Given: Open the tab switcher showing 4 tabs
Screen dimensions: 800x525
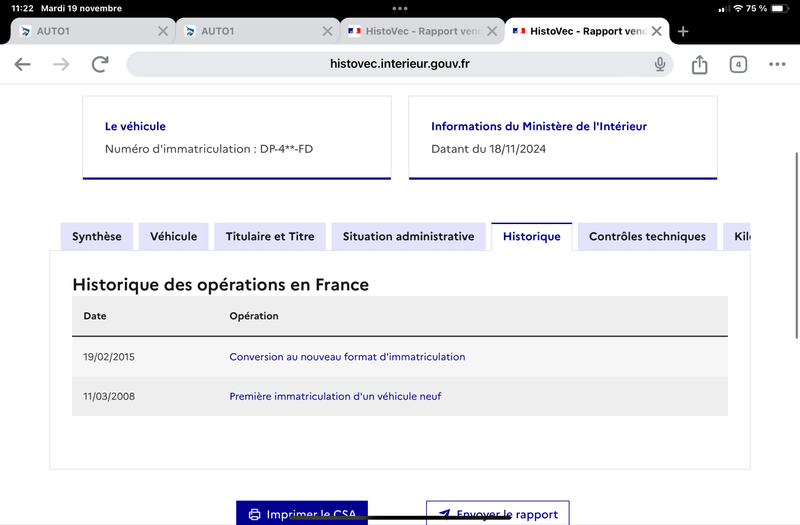Looking at the screenshot, I should [x=738, y=64].
